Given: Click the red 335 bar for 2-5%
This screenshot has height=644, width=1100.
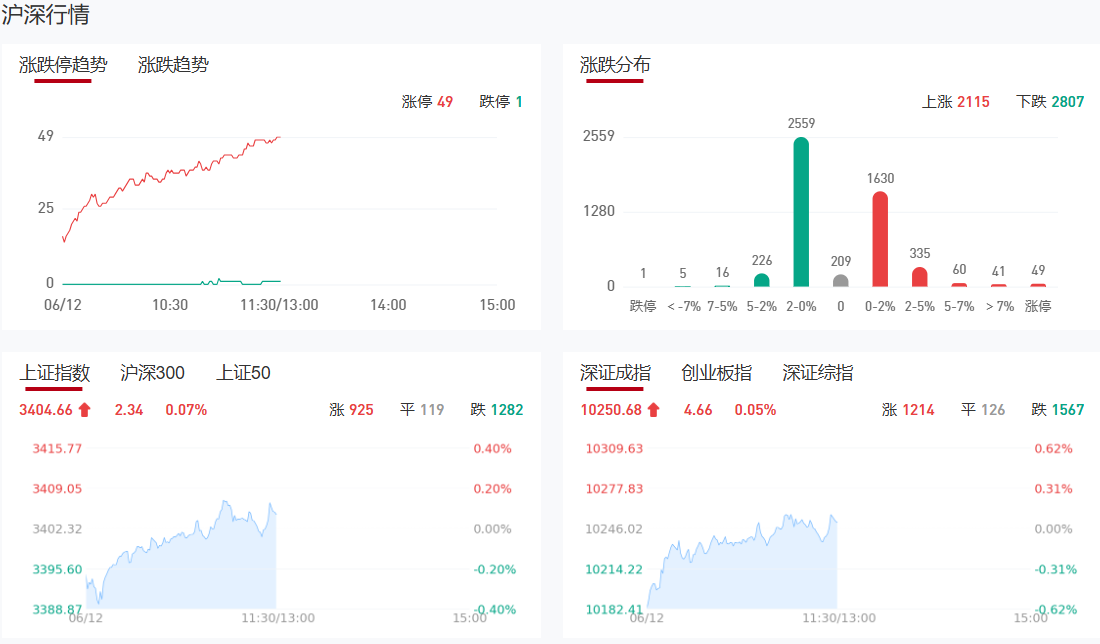Looking at the screenshot, I should (x=920, y=277).
